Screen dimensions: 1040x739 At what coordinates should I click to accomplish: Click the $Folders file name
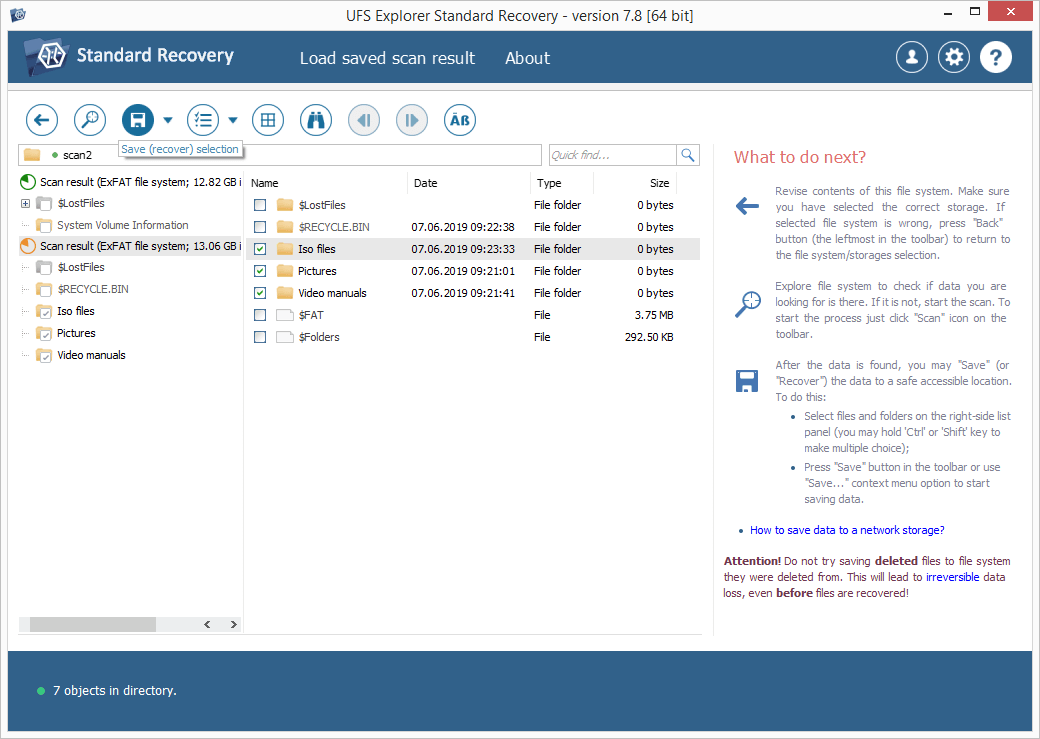click(319, 337)
